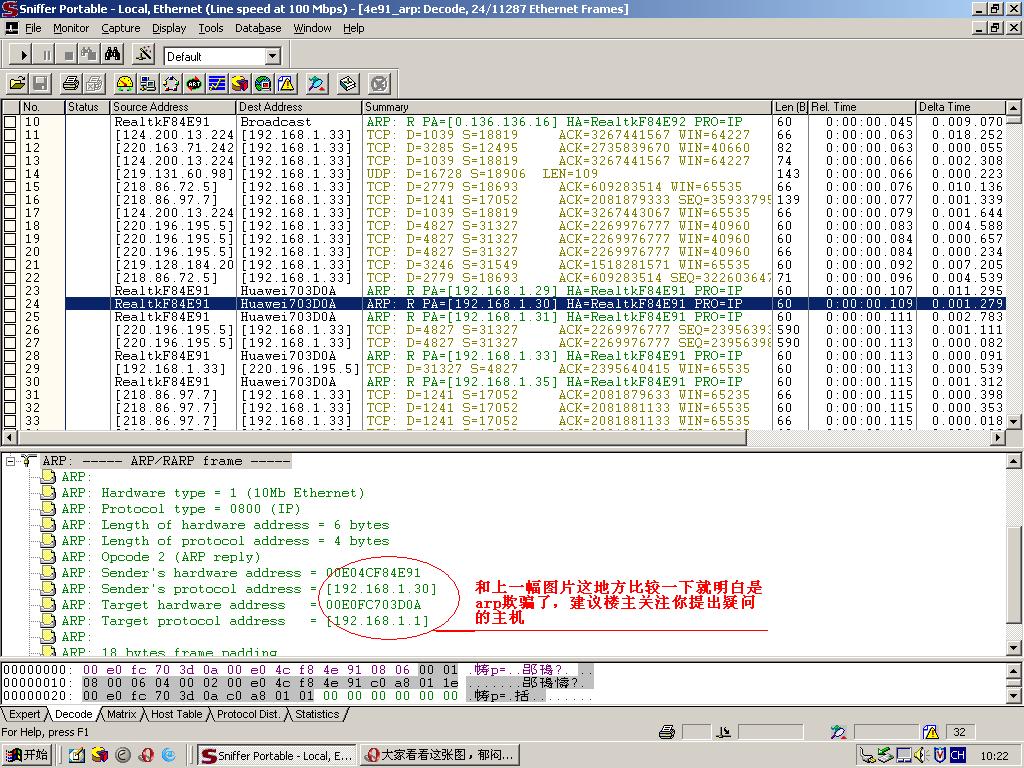The image size is (1024, 768).
Task: Tick the checkbox for frame 10
Action: (x=10, y=122)
